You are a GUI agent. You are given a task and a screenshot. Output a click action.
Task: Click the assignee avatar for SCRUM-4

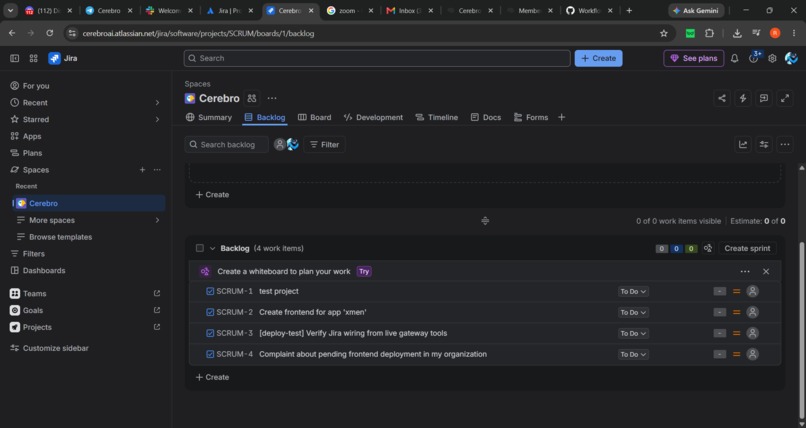(753, 354)
